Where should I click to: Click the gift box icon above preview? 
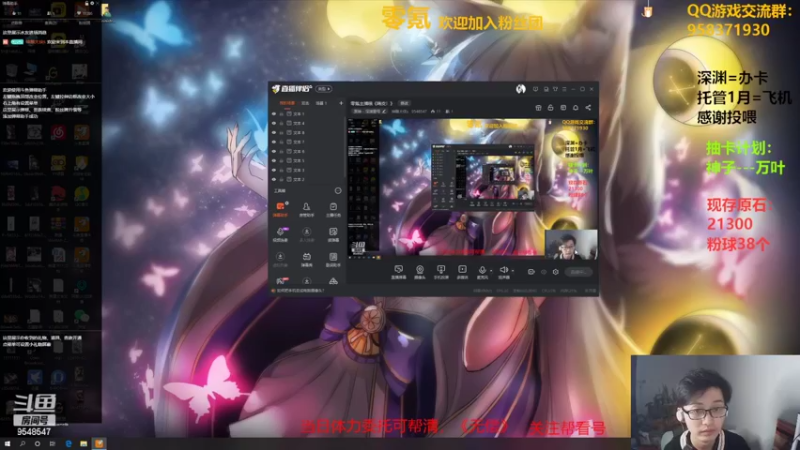coord(538,108)
